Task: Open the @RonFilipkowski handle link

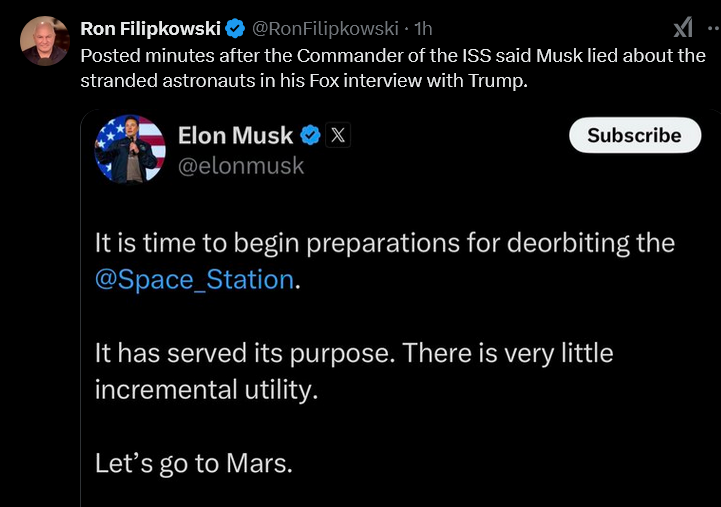Action: (x=325, y=28)
